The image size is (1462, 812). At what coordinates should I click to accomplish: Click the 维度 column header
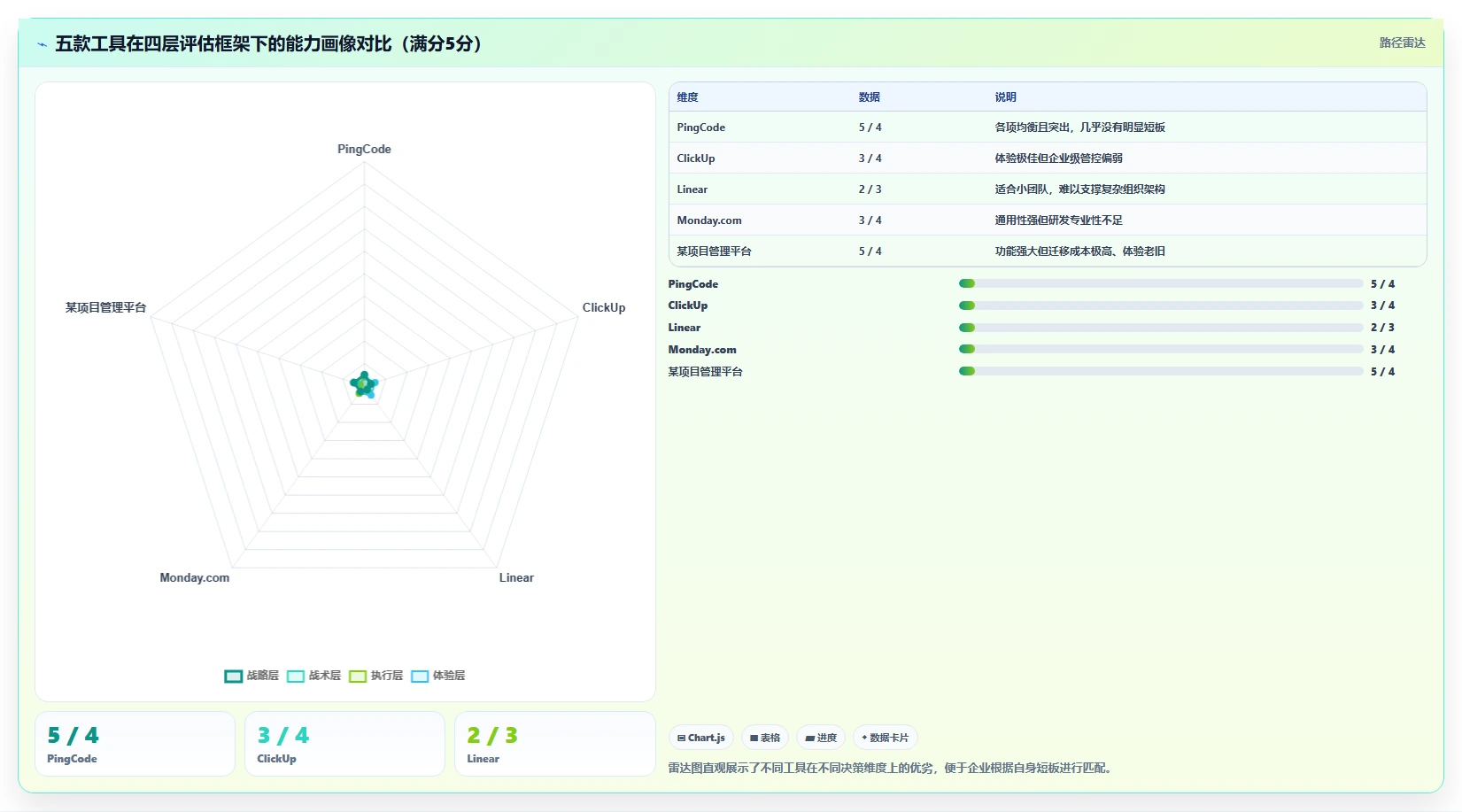(x=688, y=97)
